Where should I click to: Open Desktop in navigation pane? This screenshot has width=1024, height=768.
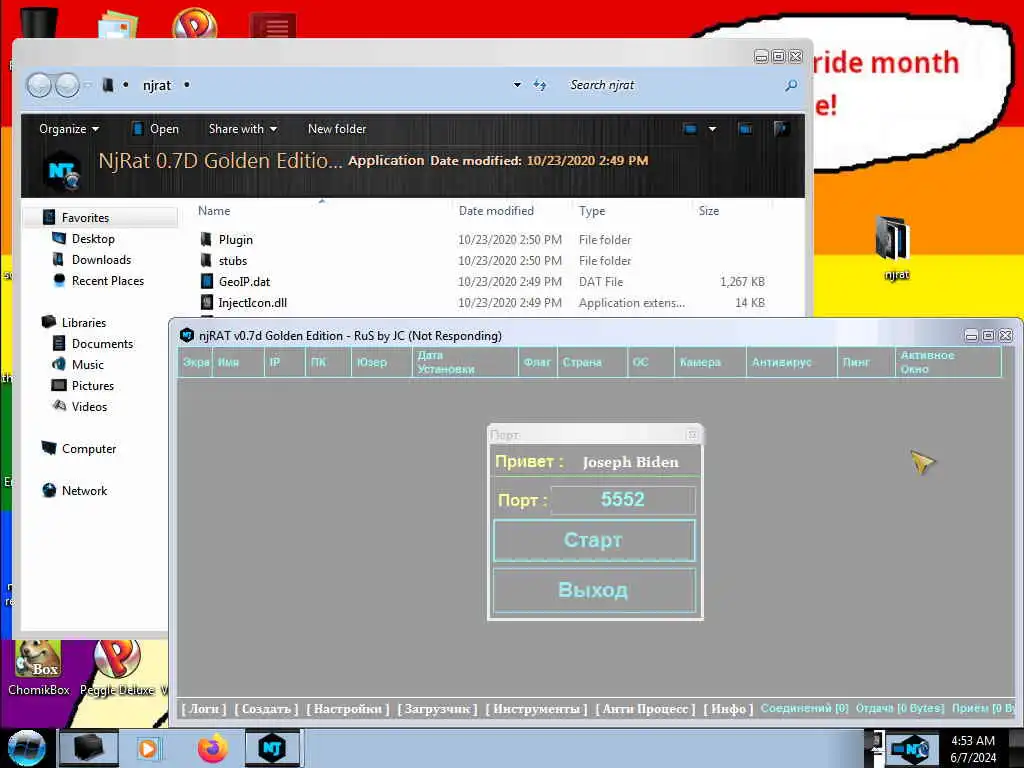coord(93,238)
